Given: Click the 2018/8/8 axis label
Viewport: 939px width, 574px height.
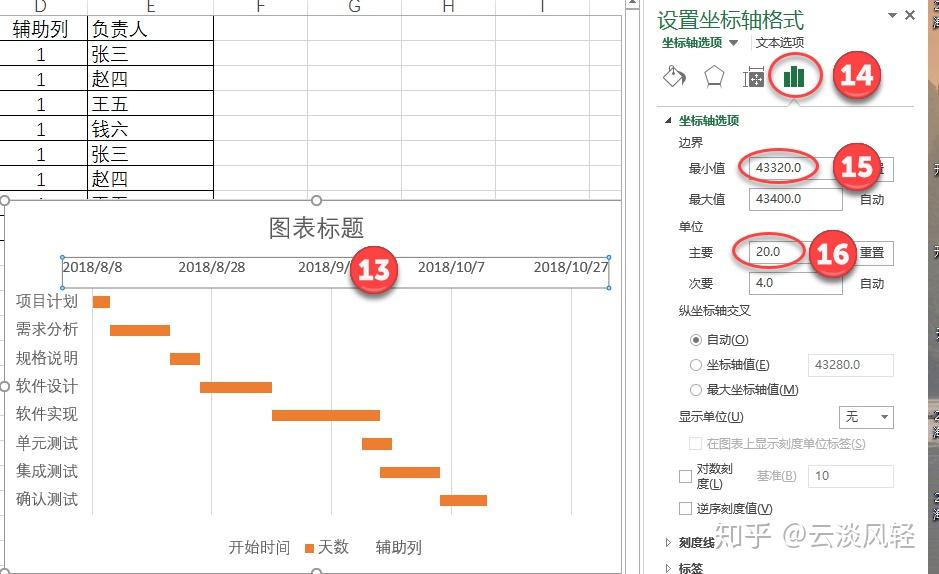Looking at the screenshot, I should tap(92, 267).
